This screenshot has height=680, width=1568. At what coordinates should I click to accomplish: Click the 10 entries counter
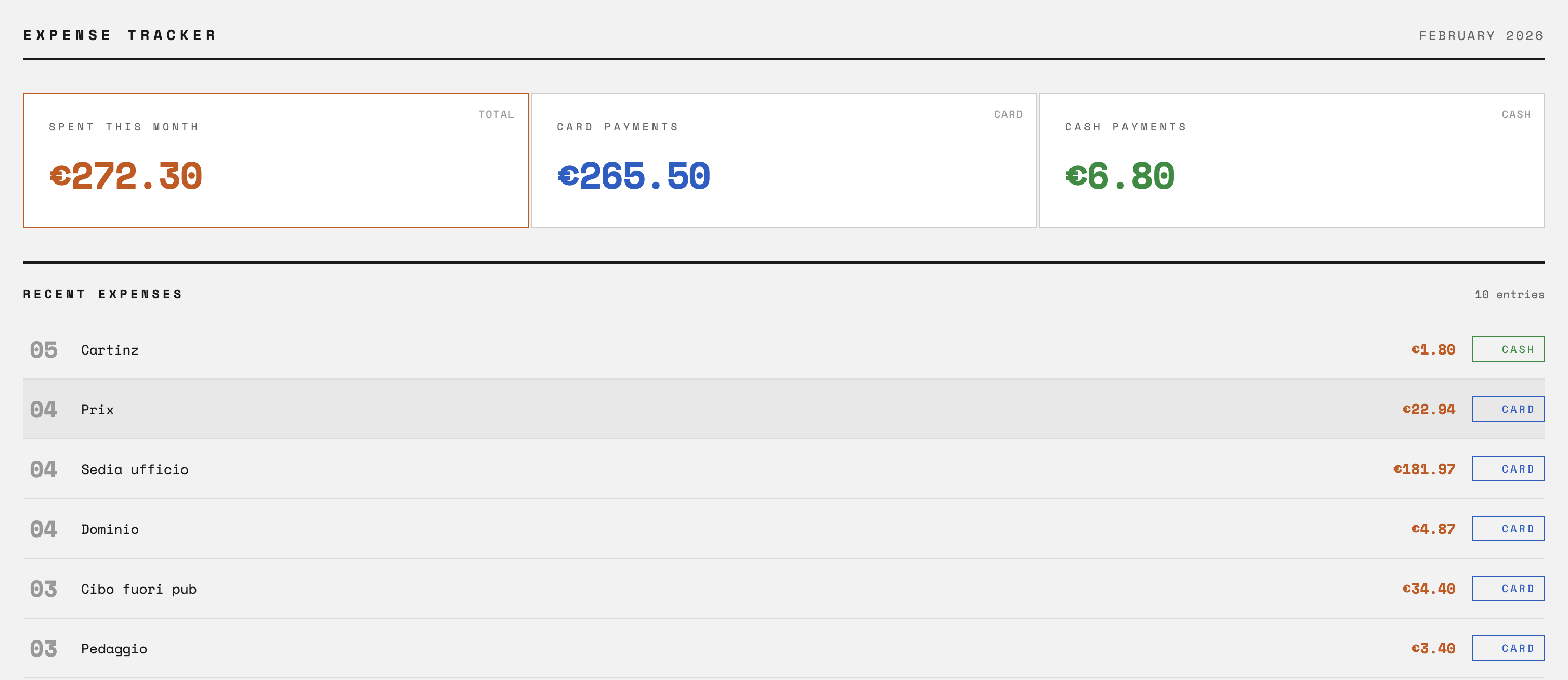click(x=1508, y=294)
